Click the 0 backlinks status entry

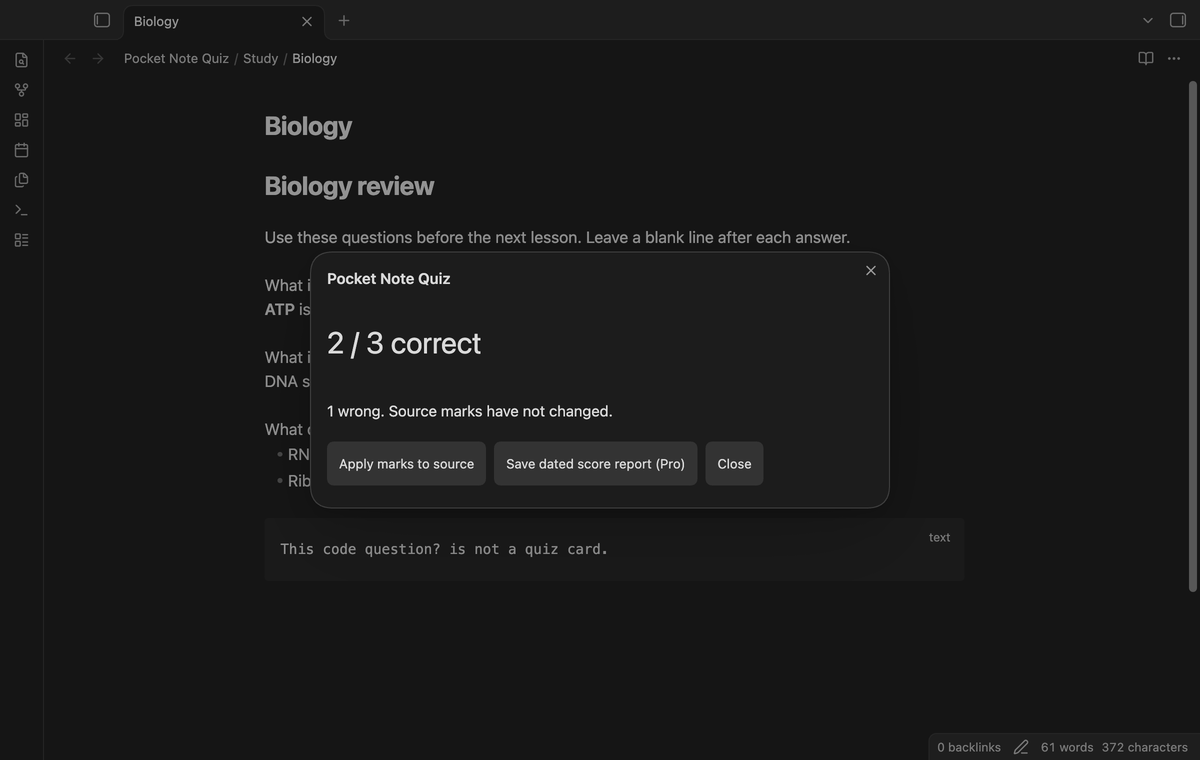[969, 747]
